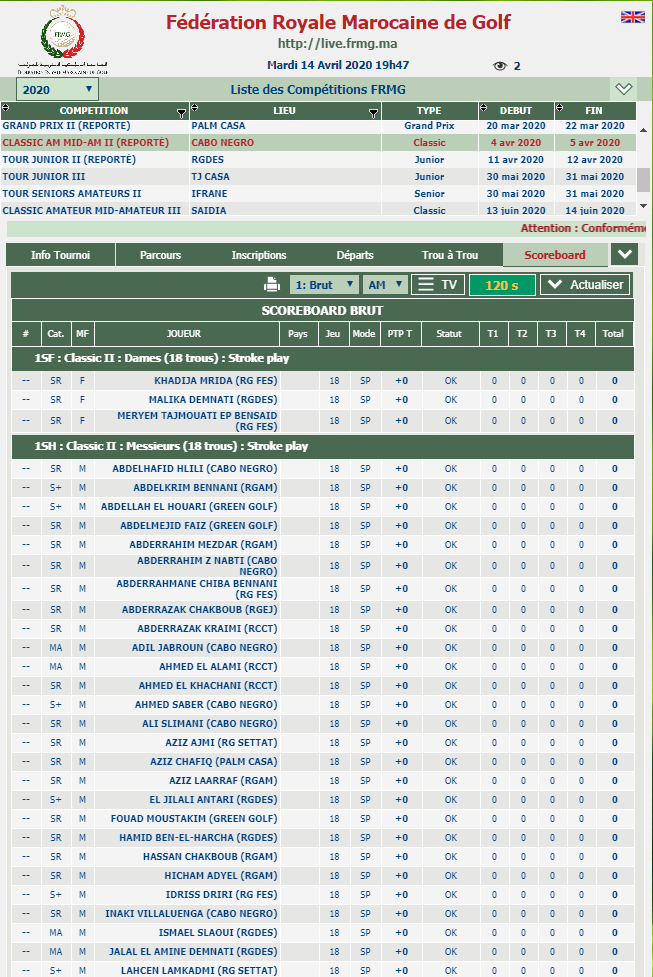Click player ABDELKRIM BENNANI (RGAM)
653x977 pixels.
point(205,487)
